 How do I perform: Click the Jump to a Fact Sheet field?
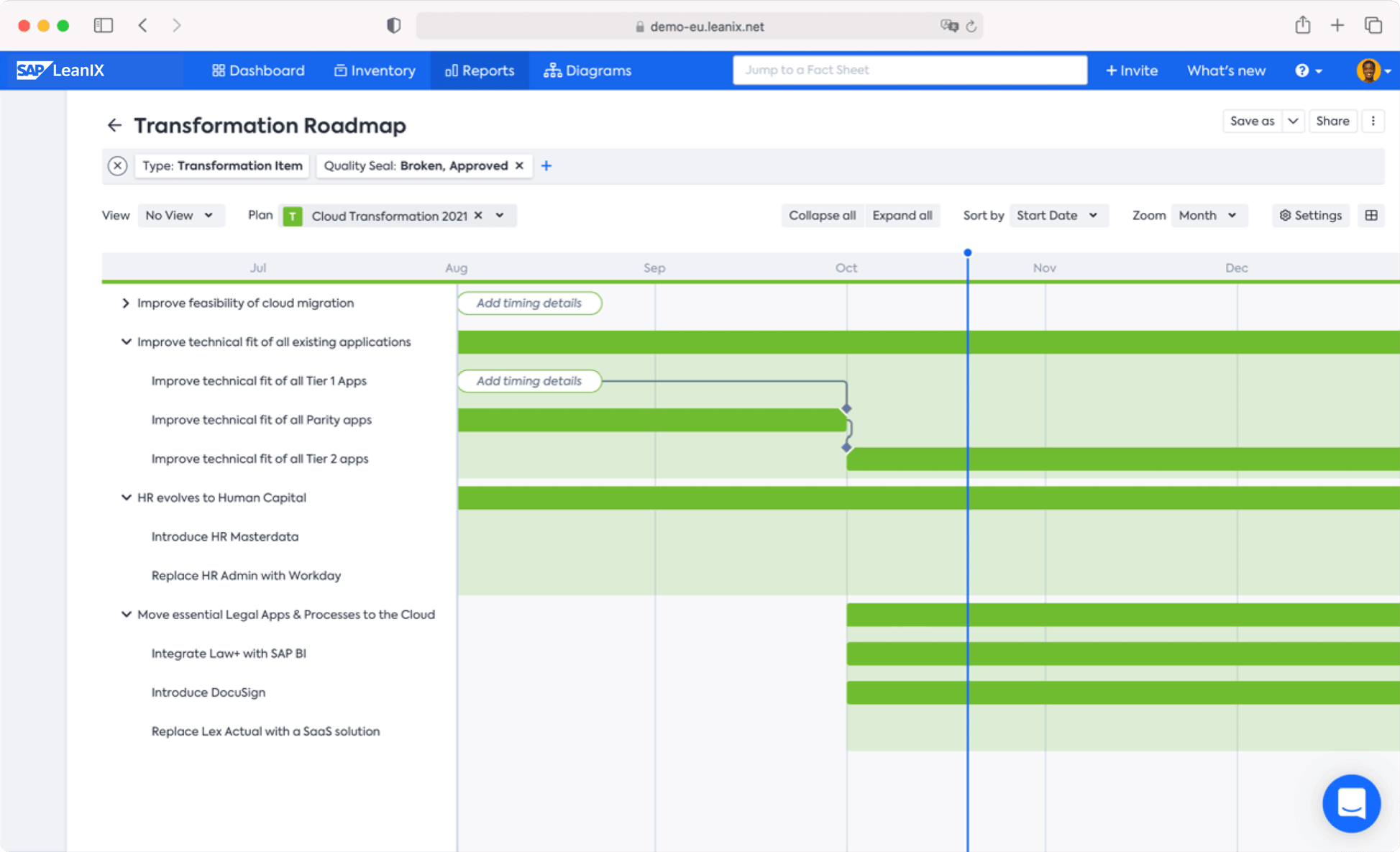click(x=909, y=70)
